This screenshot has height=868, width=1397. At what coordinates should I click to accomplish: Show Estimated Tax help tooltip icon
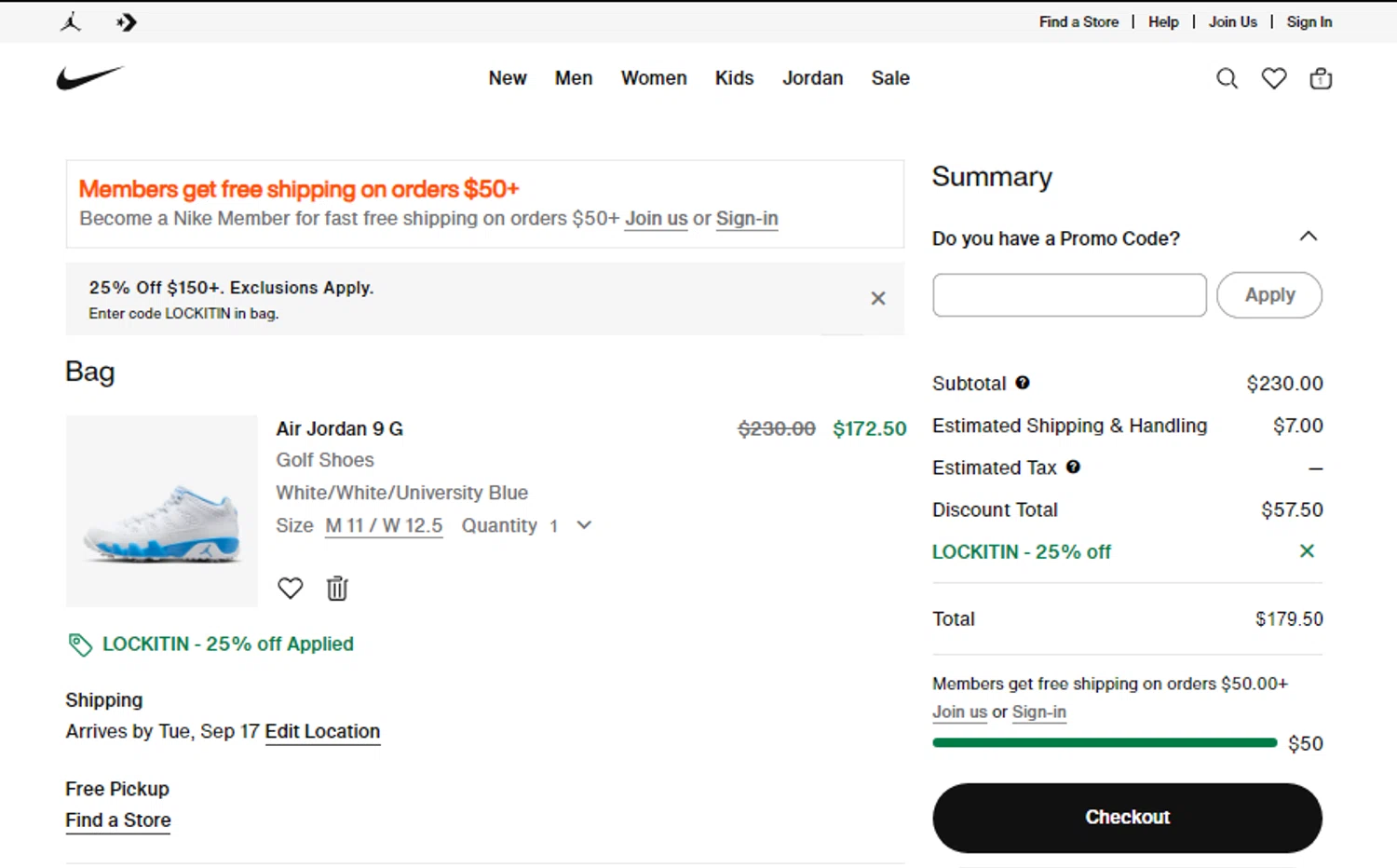coord(1073,467)
